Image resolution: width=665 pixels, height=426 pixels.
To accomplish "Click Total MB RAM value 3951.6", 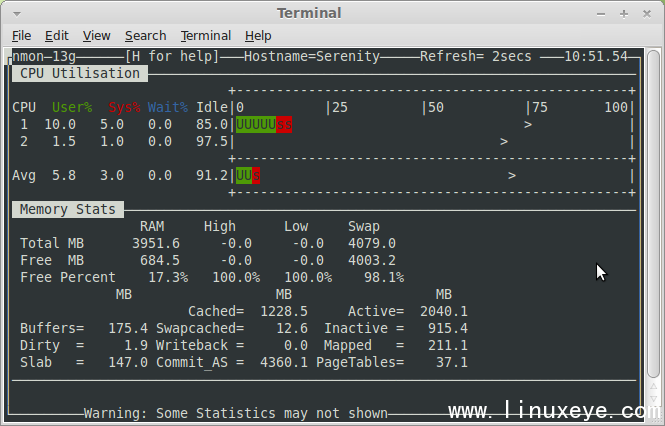I will pyautogui.click(x=156, y=244).
